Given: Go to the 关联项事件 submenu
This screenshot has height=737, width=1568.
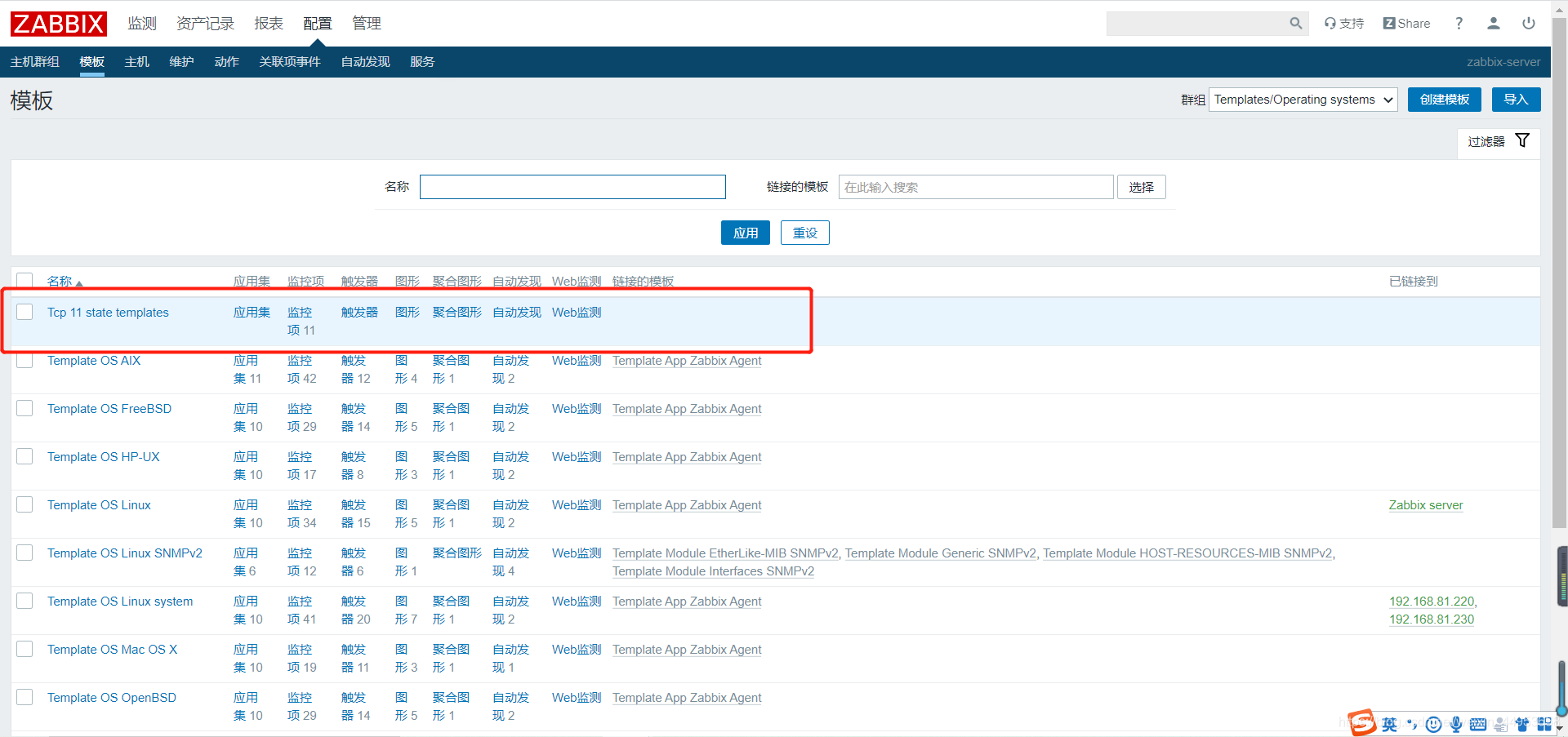Looking at the screenshot, I should [x=290, y=62].
